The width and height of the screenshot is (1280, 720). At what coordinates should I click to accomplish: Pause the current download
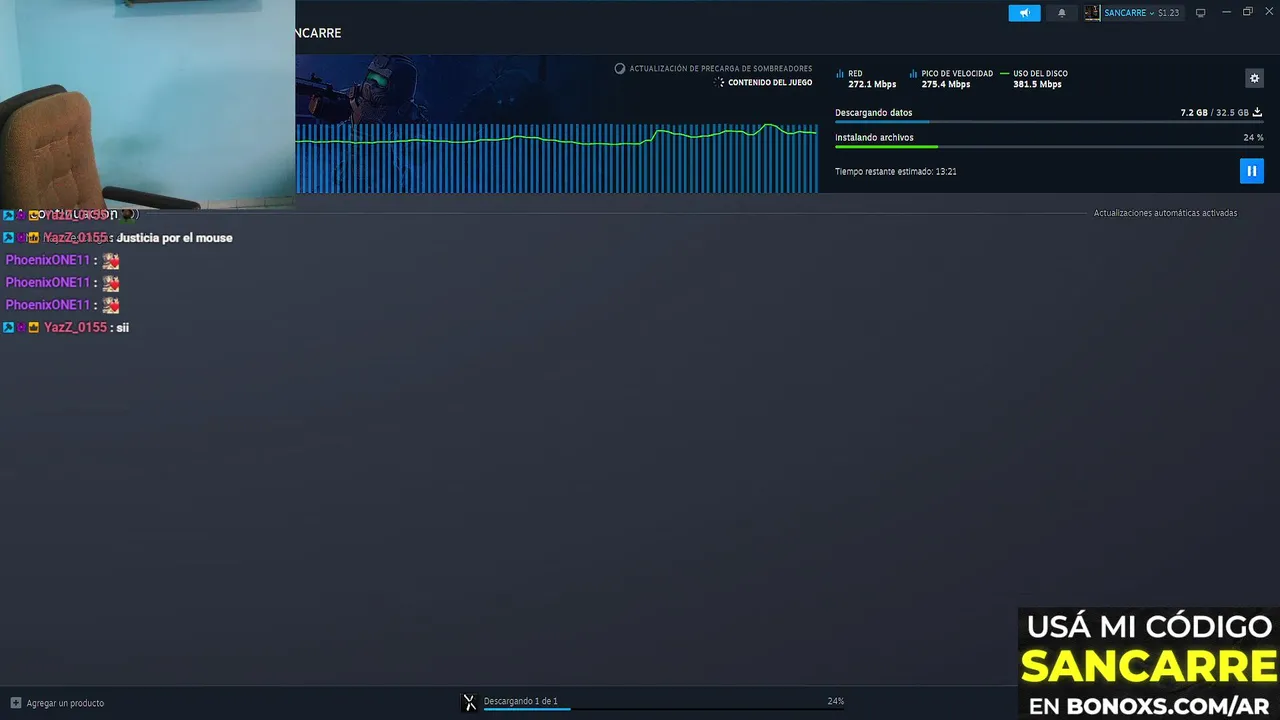coord(1251,171)
